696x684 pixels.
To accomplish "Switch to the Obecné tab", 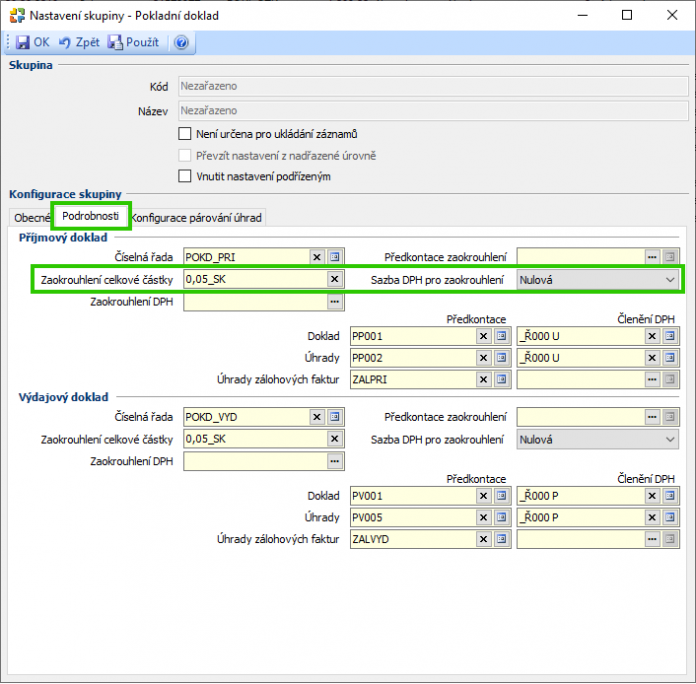I will [32, 218].
